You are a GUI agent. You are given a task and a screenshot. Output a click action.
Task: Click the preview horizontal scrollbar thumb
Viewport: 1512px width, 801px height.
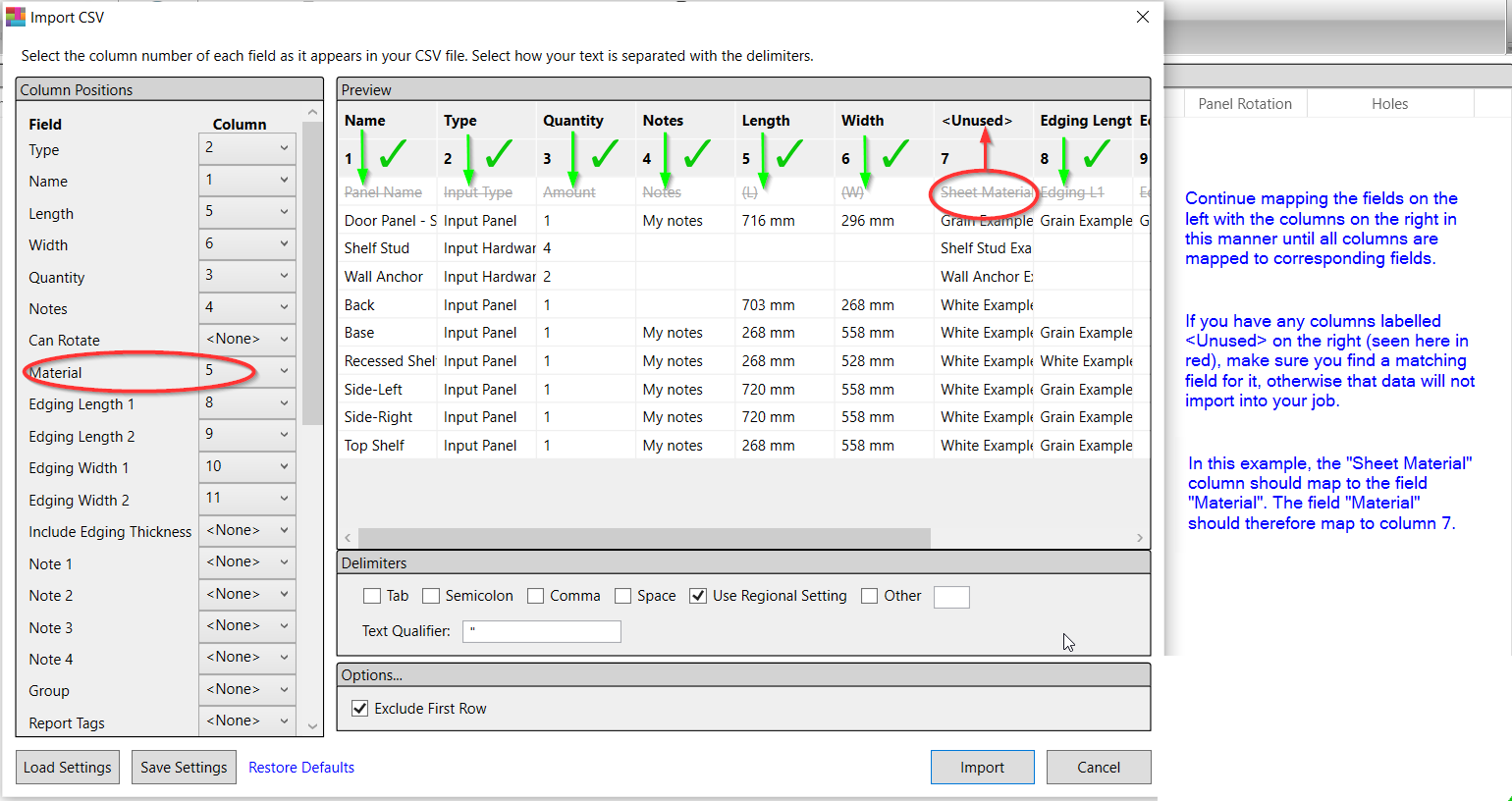pyautogui.click(x=644, y=538)
